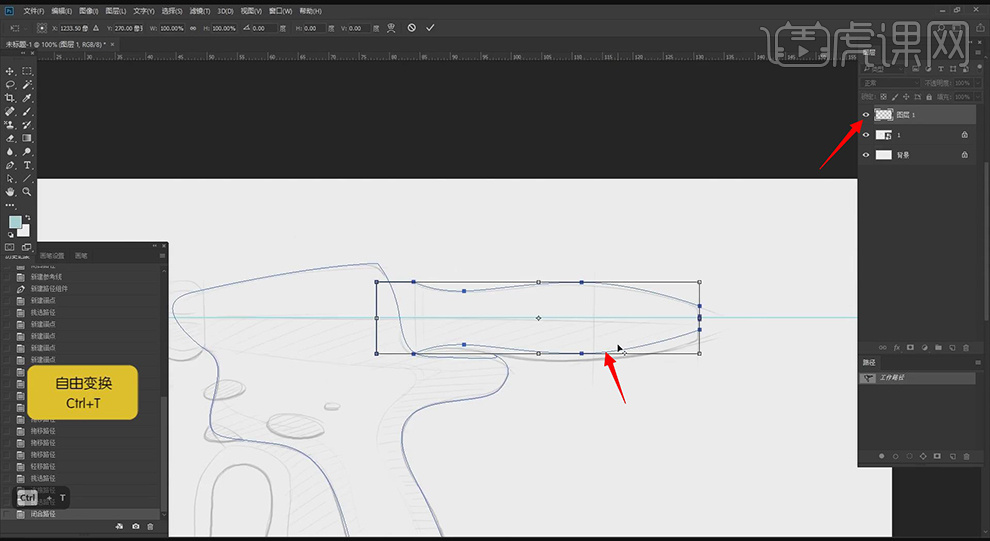
Task: Select the Line shape tool
Action: pos(27,179)
